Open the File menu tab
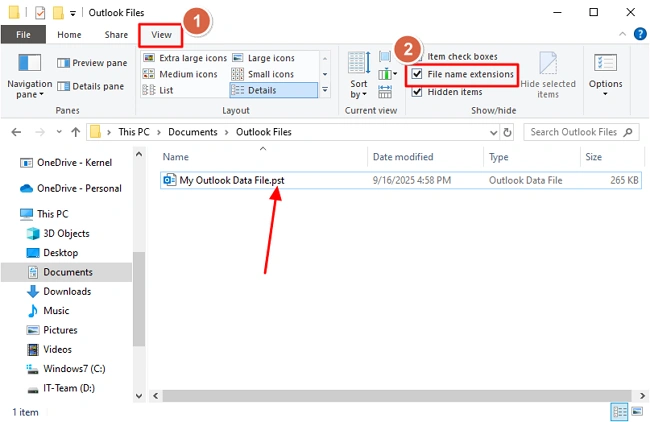Image resolution: width=650 pixels, height=422 pixels. (x=23, y=35)
